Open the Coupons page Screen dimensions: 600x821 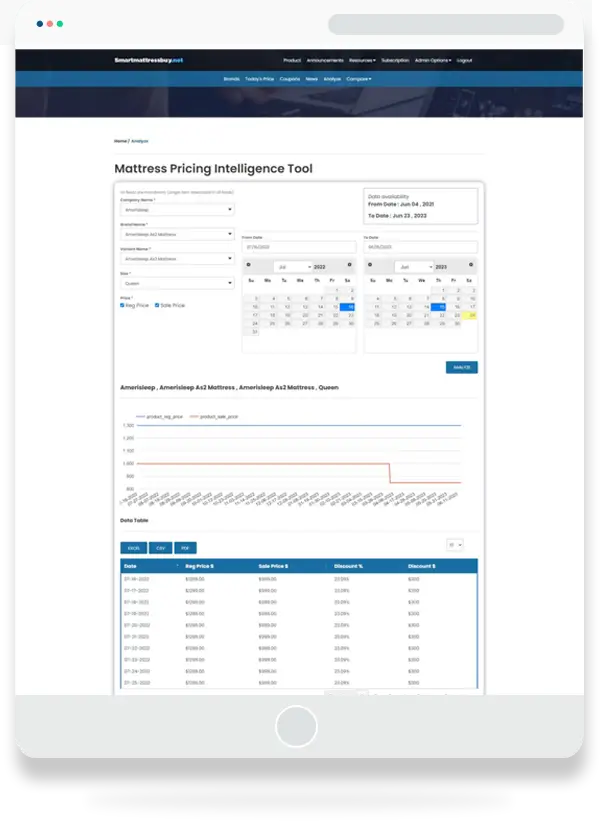click(290, 79)
